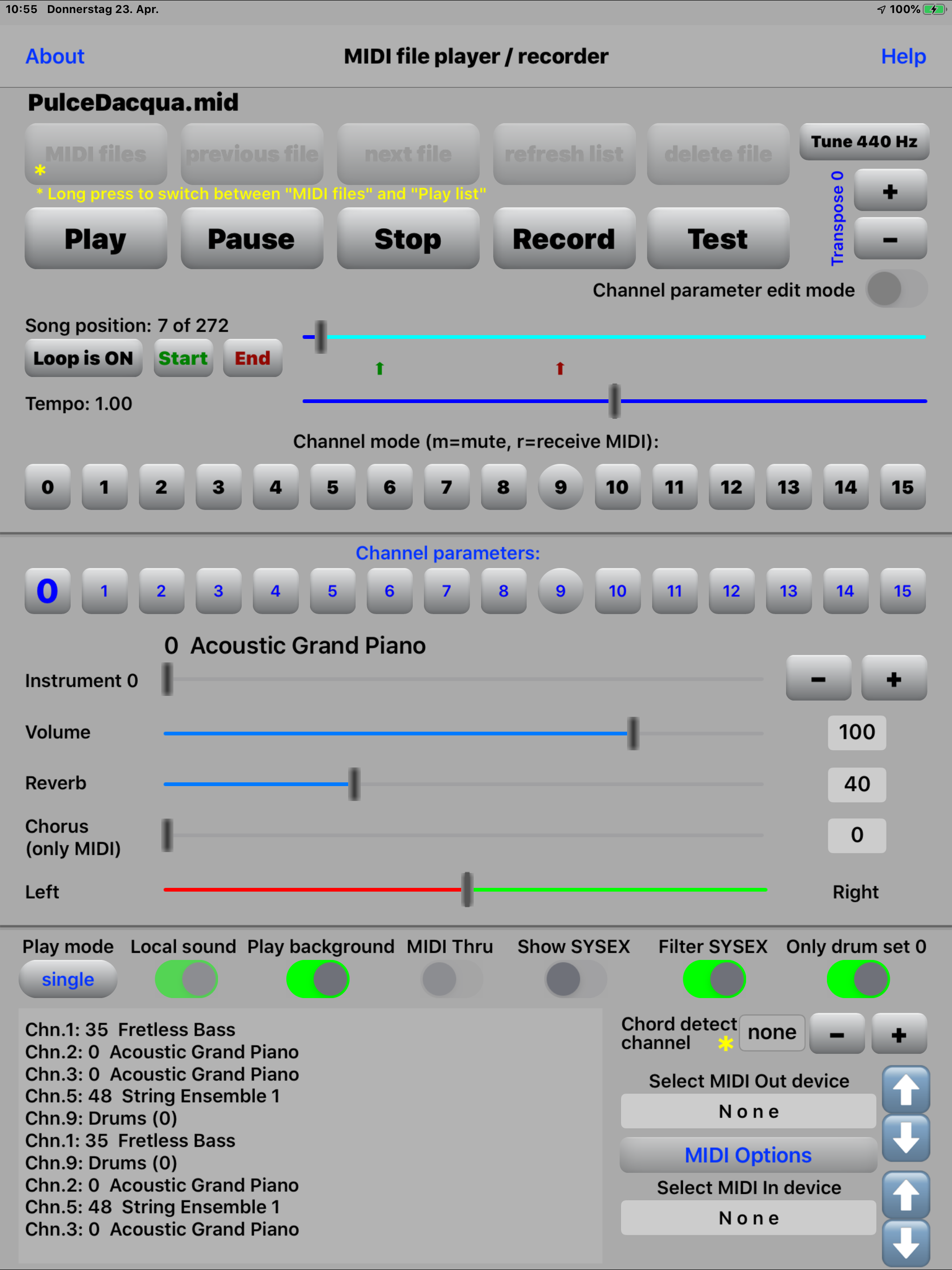Turn on the MIDI Thru switch
This screenshot has width=952, height=1270.
[451, 979]
